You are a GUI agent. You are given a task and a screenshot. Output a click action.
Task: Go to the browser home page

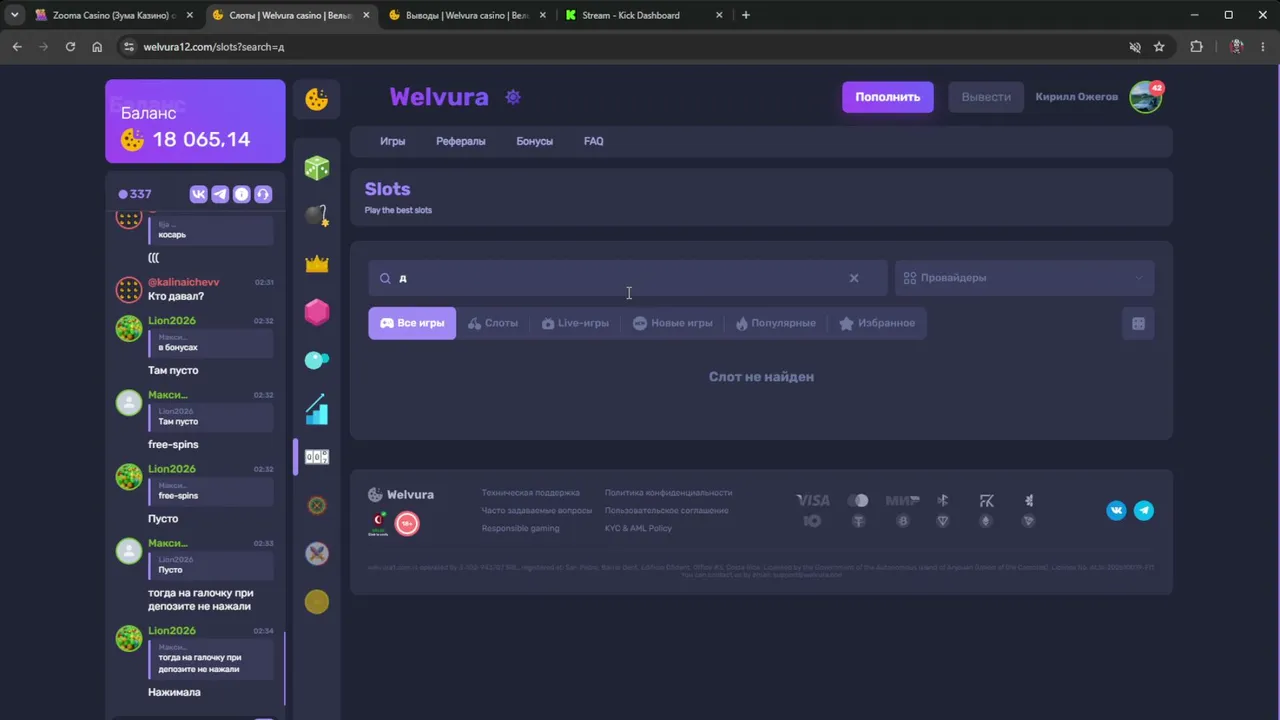tap(97, 46)
